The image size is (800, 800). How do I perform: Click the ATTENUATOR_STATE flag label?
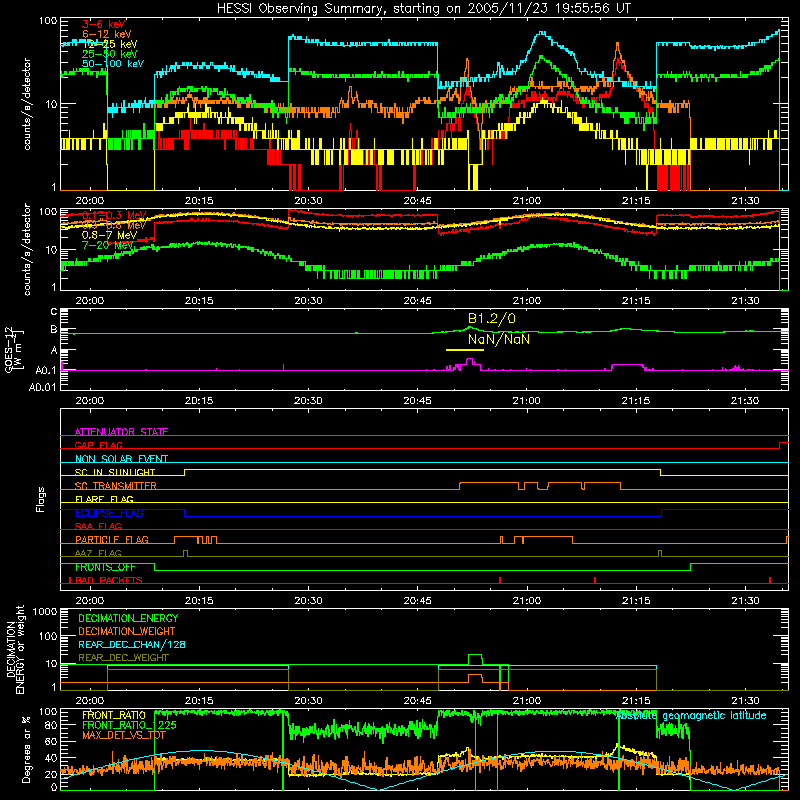click(x=121, y=432)
